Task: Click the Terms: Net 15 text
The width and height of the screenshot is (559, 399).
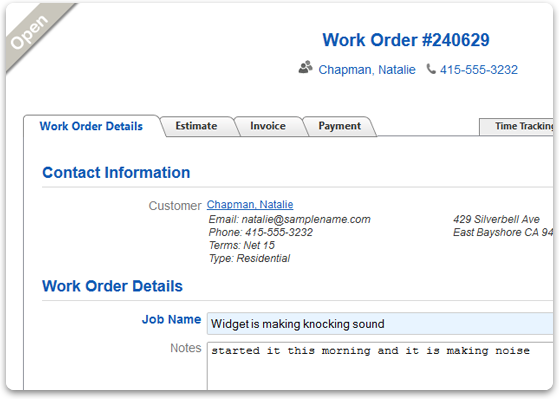Action: (242, 245)
